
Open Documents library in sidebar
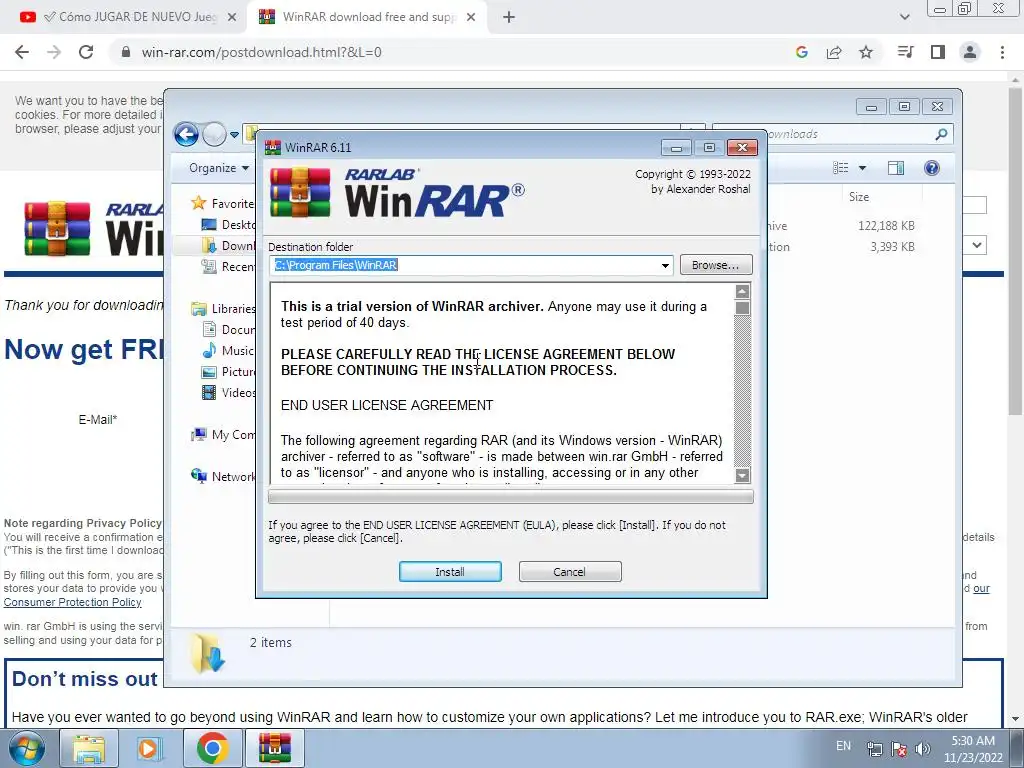229,330
